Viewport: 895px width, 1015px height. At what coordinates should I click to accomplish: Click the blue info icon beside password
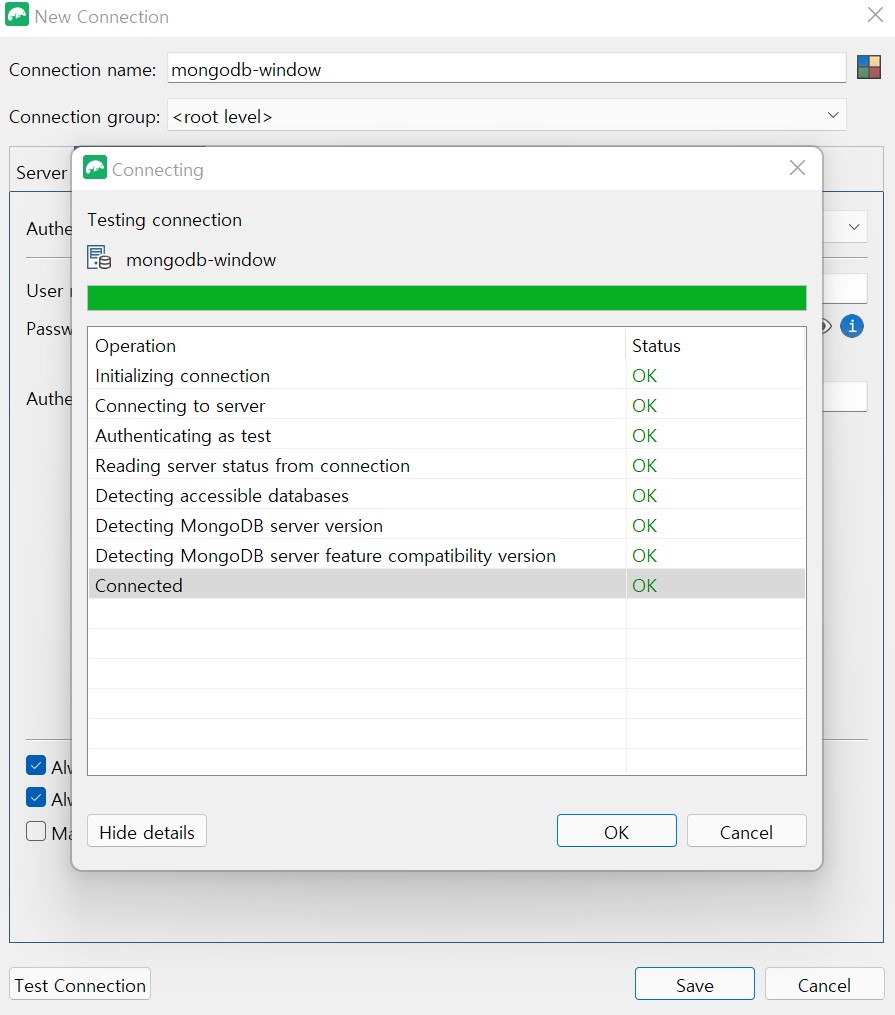coord(852,326)
